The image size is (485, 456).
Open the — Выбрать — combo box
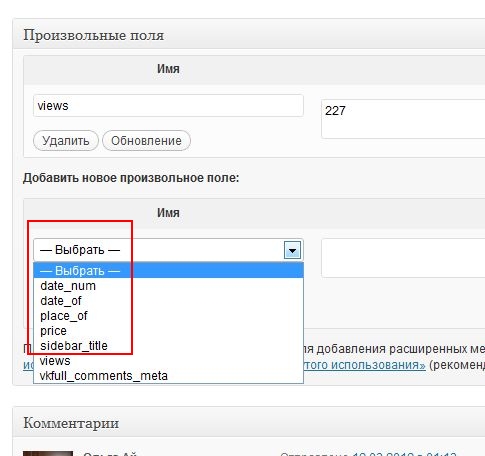click(x=168, y=250)
